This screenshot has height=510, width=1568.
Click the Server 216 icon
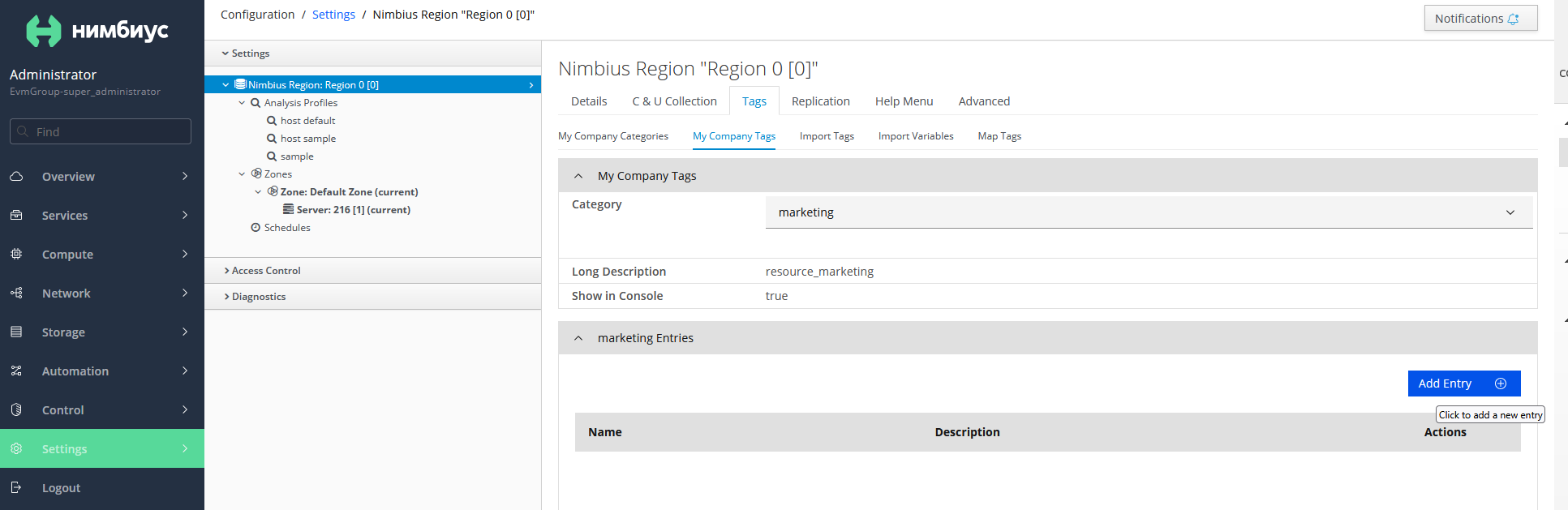[x=288, y=209]
